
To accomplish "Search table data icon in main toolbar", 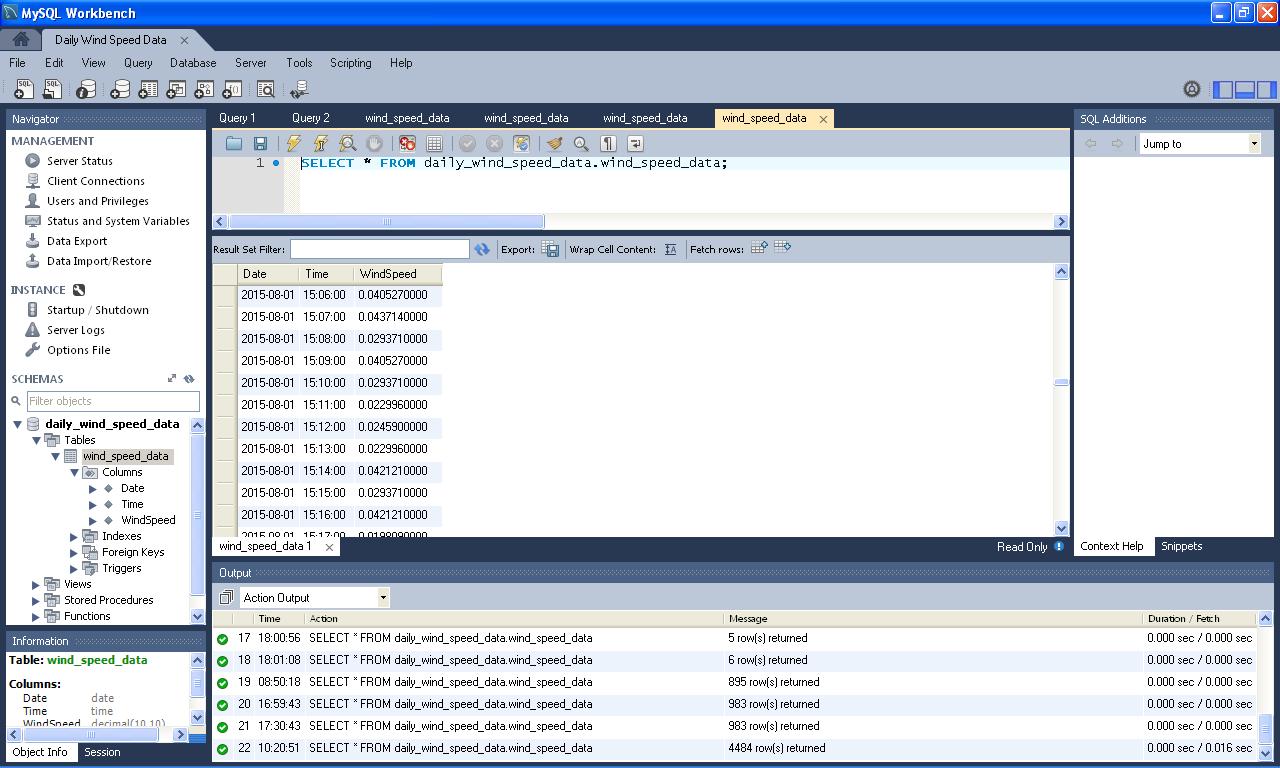I will 266,89.
